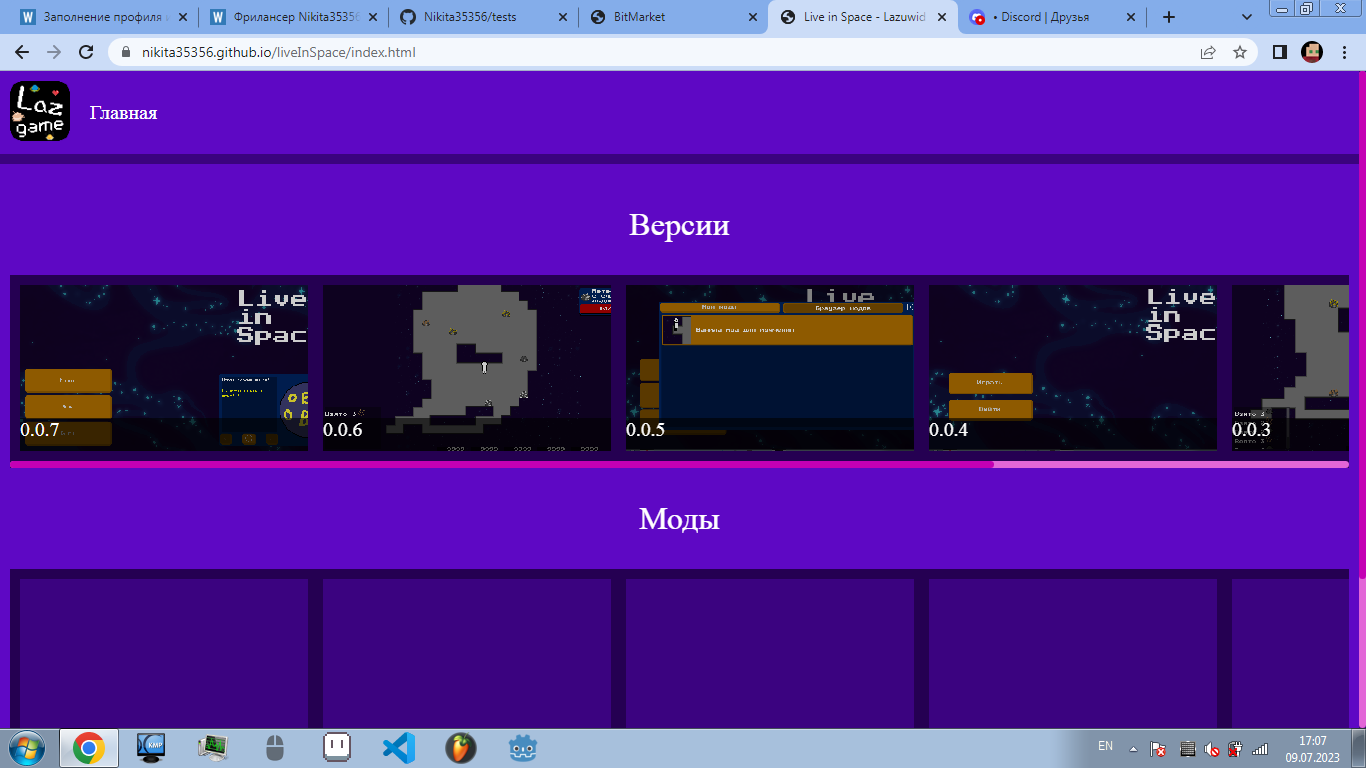The width and height of the screenshot is (1366, 768).
Task: Switch to Nikita35356/tests GitHub tab
Action: coord(482,17)
